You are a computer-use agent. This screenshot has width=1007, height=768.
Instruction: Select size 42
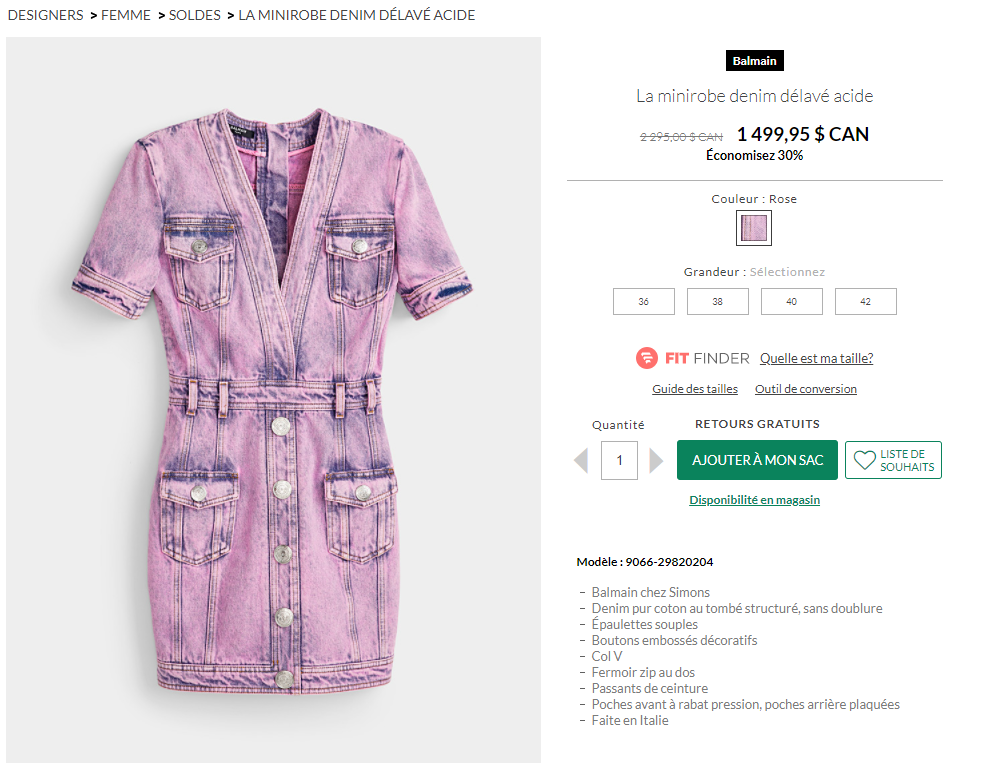[865, 301]
